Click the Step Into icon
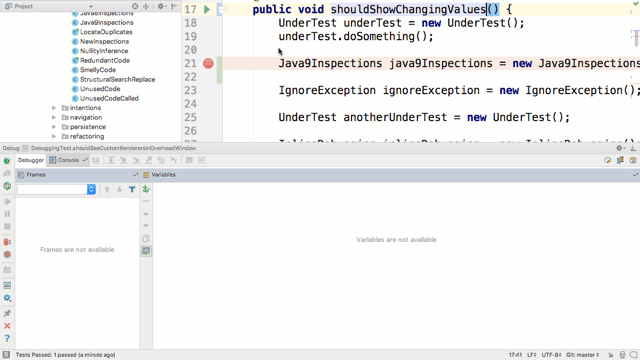Viewport: 640px width, 360px height. (123, 160)
